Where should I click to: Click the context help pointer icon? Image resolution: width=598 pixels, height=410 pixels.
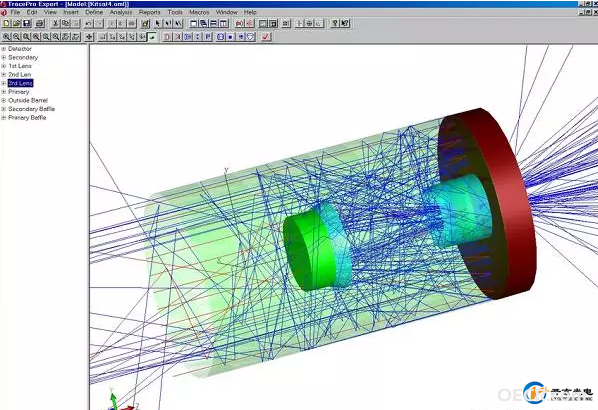pyautogui.click(x=345, y=24)
